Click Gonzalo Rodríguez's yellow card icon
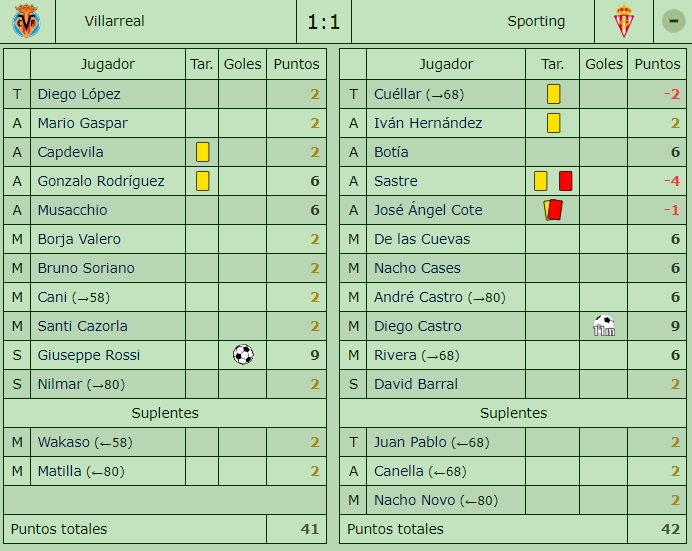This screenshot has height=551, width=692. [202, 181]
